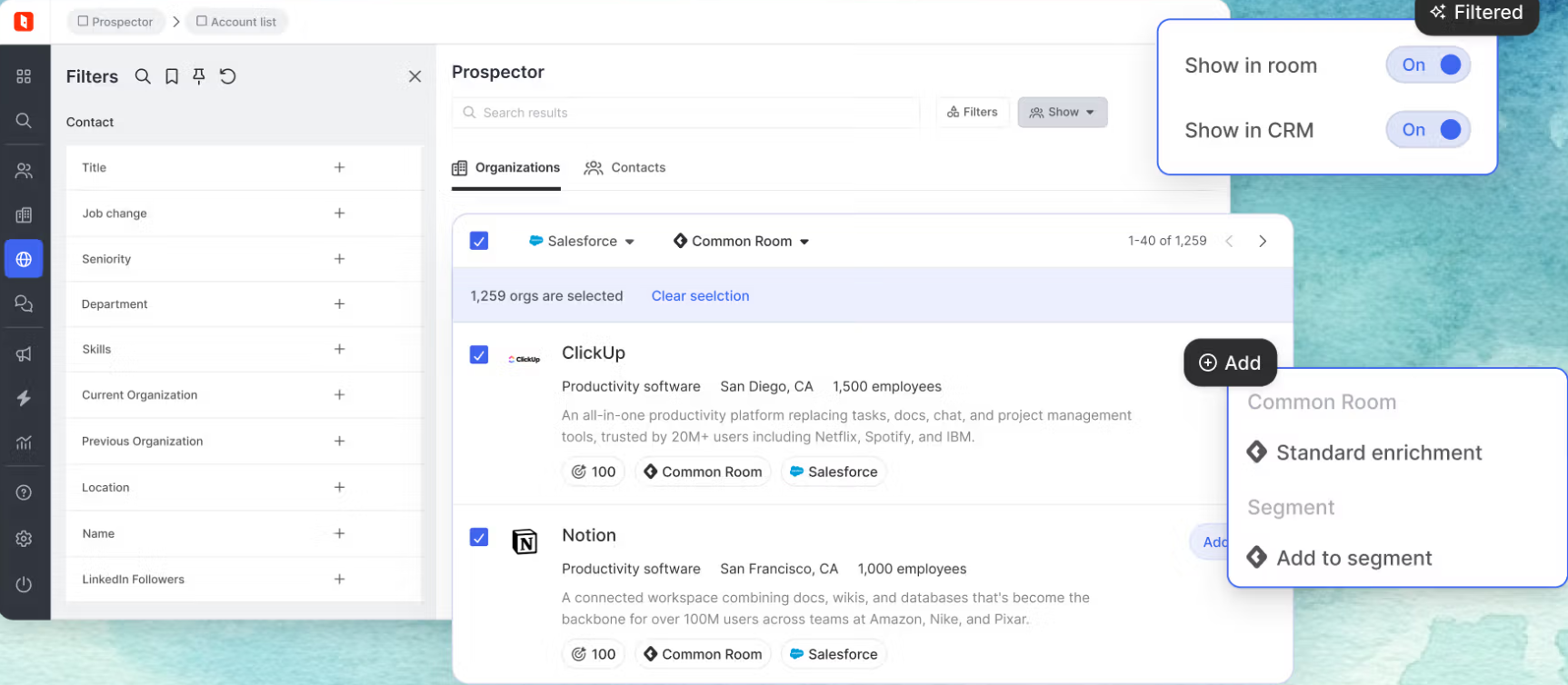Click the Common Room chip on Notion

tap(703, 654)
